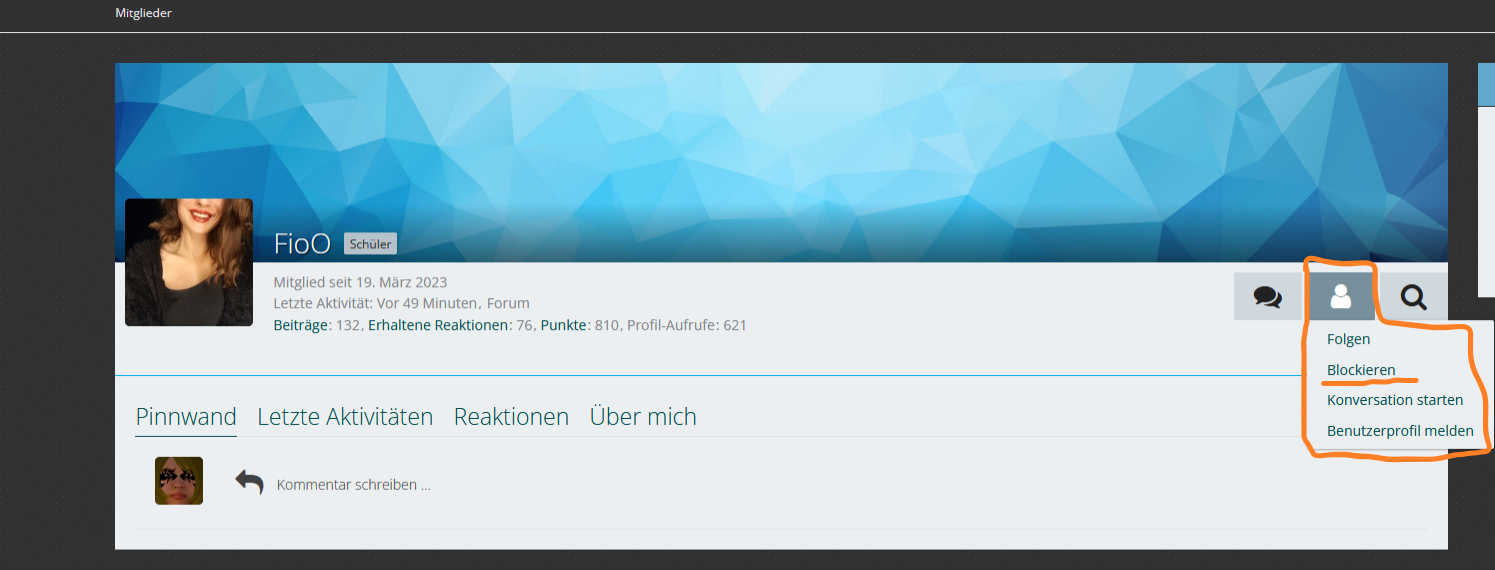Click Benutzerprofil melden to report the profile
The height and width of the screenshot is (570, 1495).
1400,431
